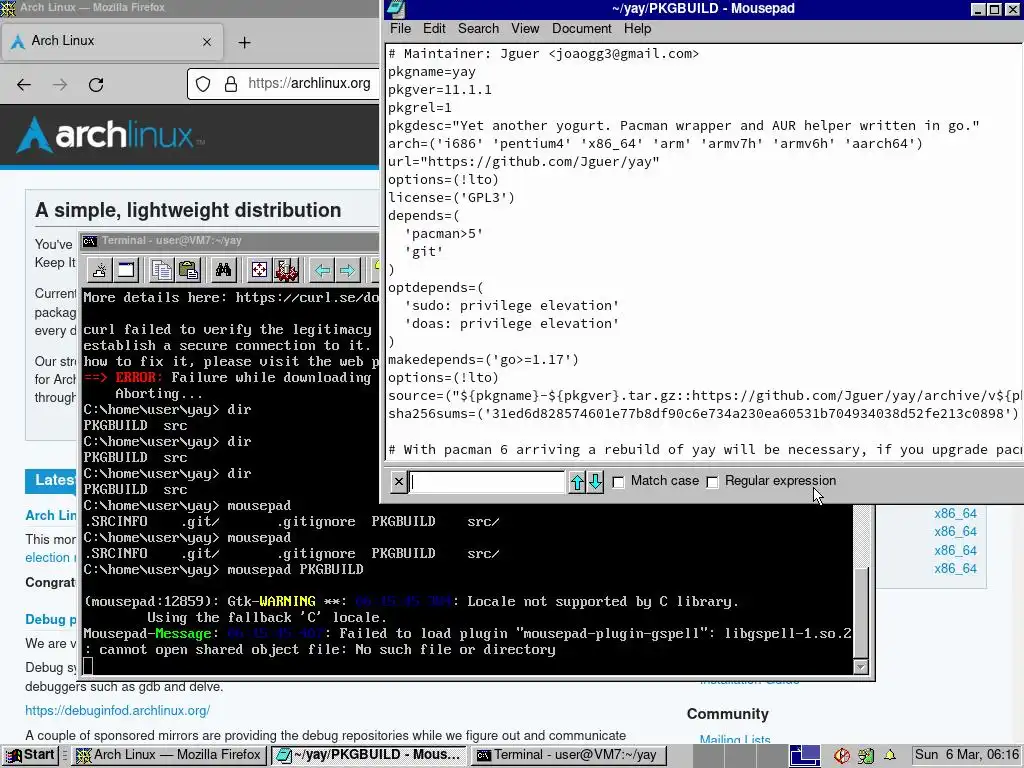Click the 'mousepad PKGBUILD' command line in Terminal

tap(223, 569)
